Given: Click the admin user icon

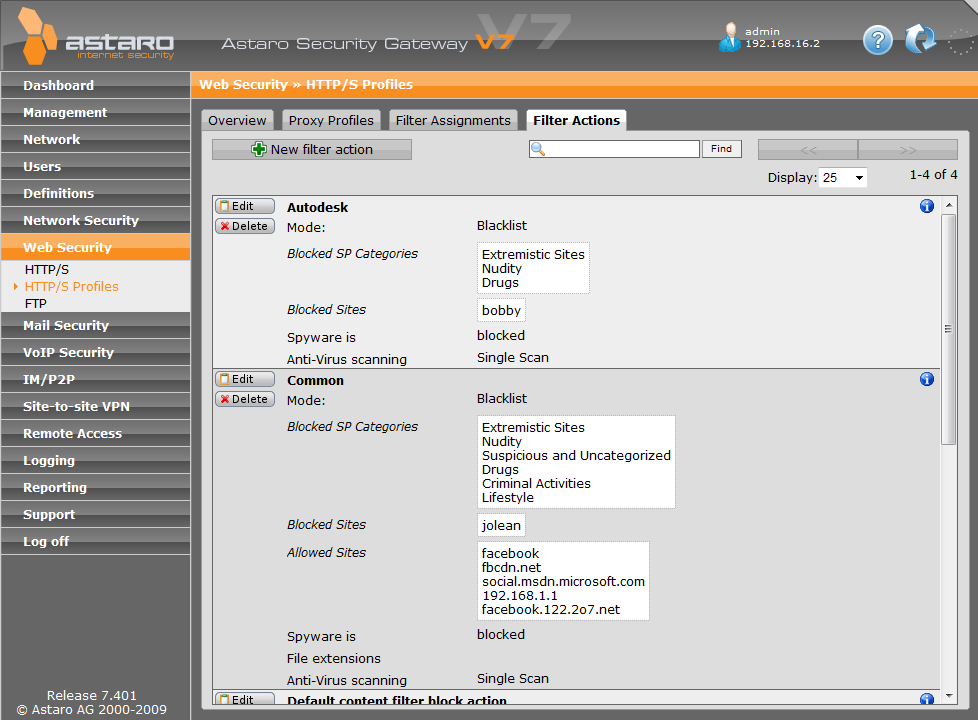Looking at the screenshot, I should coord(729,37).
